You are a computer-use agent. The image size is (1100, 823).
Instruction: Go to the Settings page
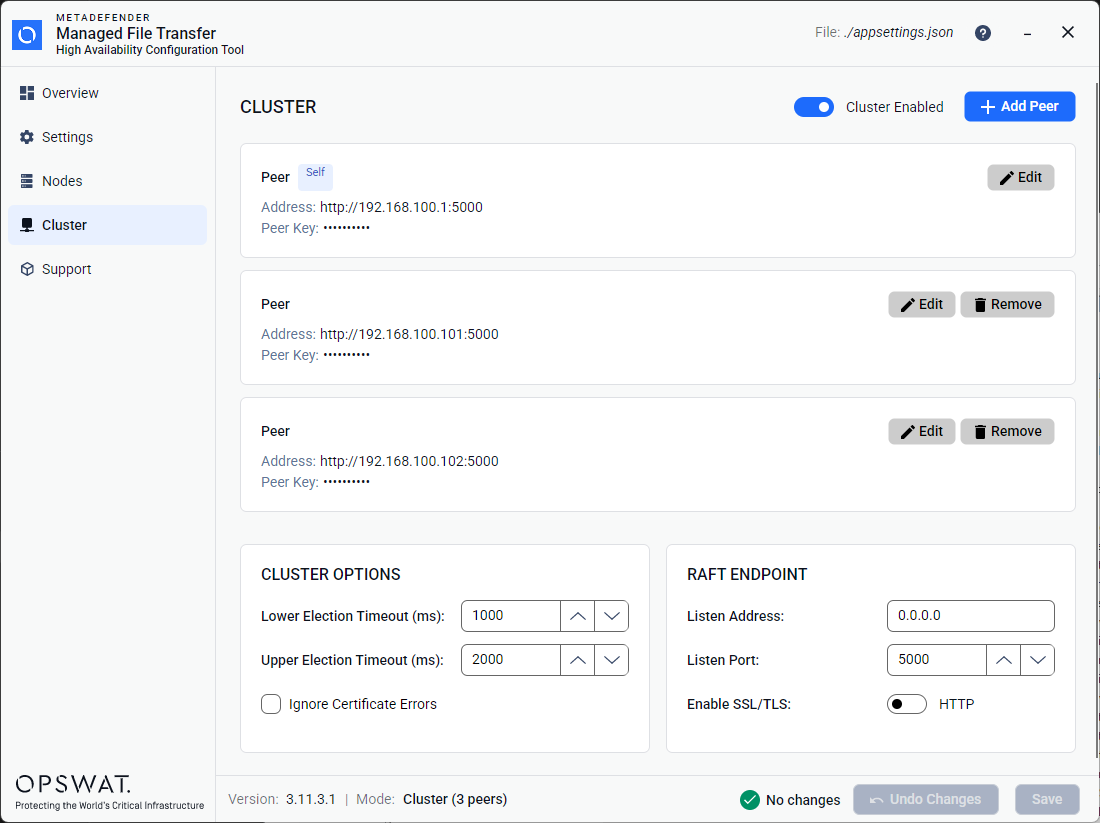coord(107,138)
